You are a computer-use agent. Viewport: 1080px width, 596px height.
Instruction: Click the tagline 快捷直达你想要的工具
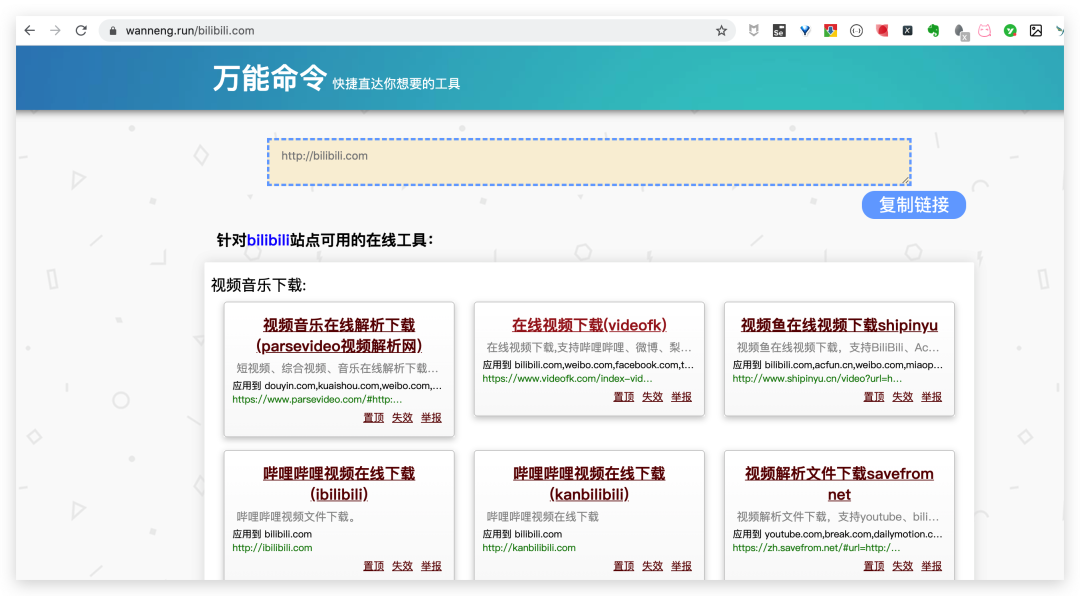click(x=396, y=84)
